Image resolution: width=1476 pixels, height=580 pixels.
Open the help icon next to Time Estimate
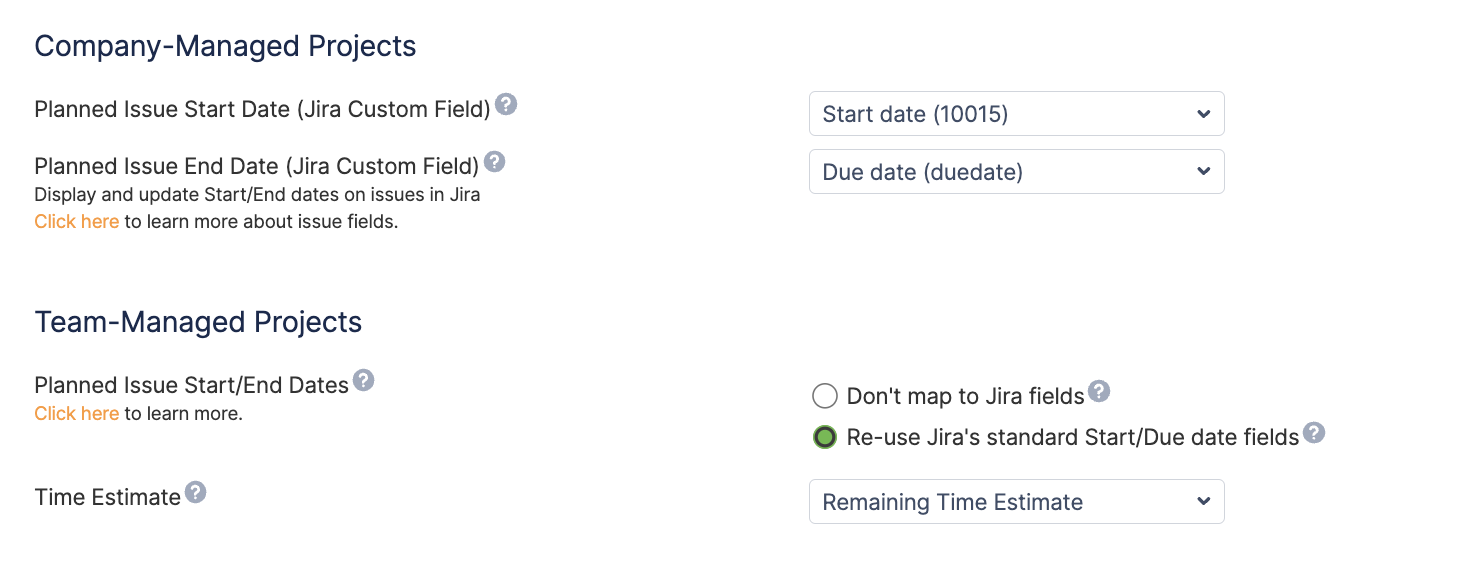click(x=195, y=490)
